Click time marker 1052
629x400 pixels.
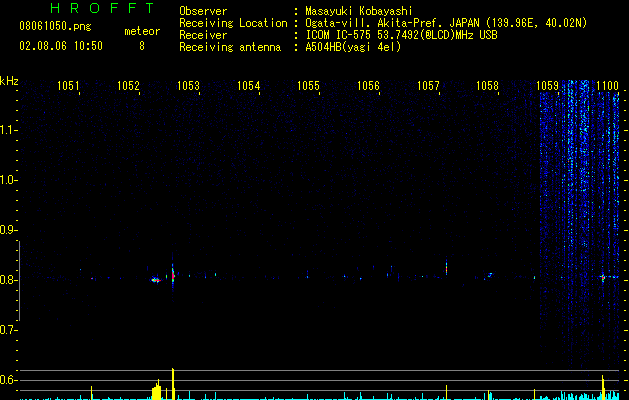128,86
